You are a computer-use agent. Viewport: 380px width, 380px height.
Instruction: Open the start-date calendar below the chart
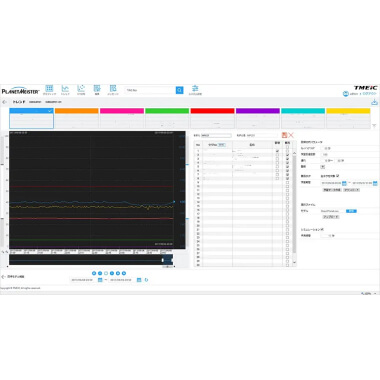point(100,280)
